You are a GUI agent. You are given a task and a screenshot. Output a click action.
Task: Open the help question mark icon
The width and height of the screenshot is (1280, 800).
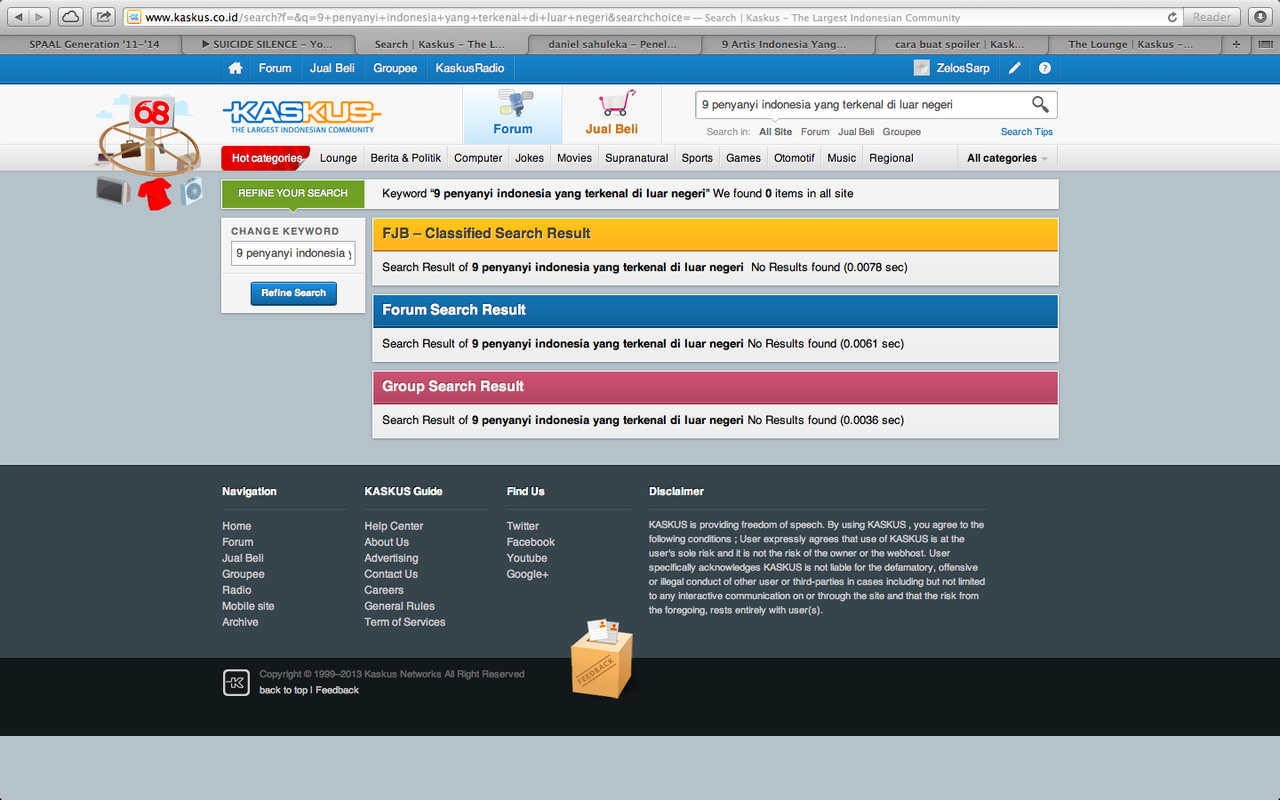point(1045,68)
